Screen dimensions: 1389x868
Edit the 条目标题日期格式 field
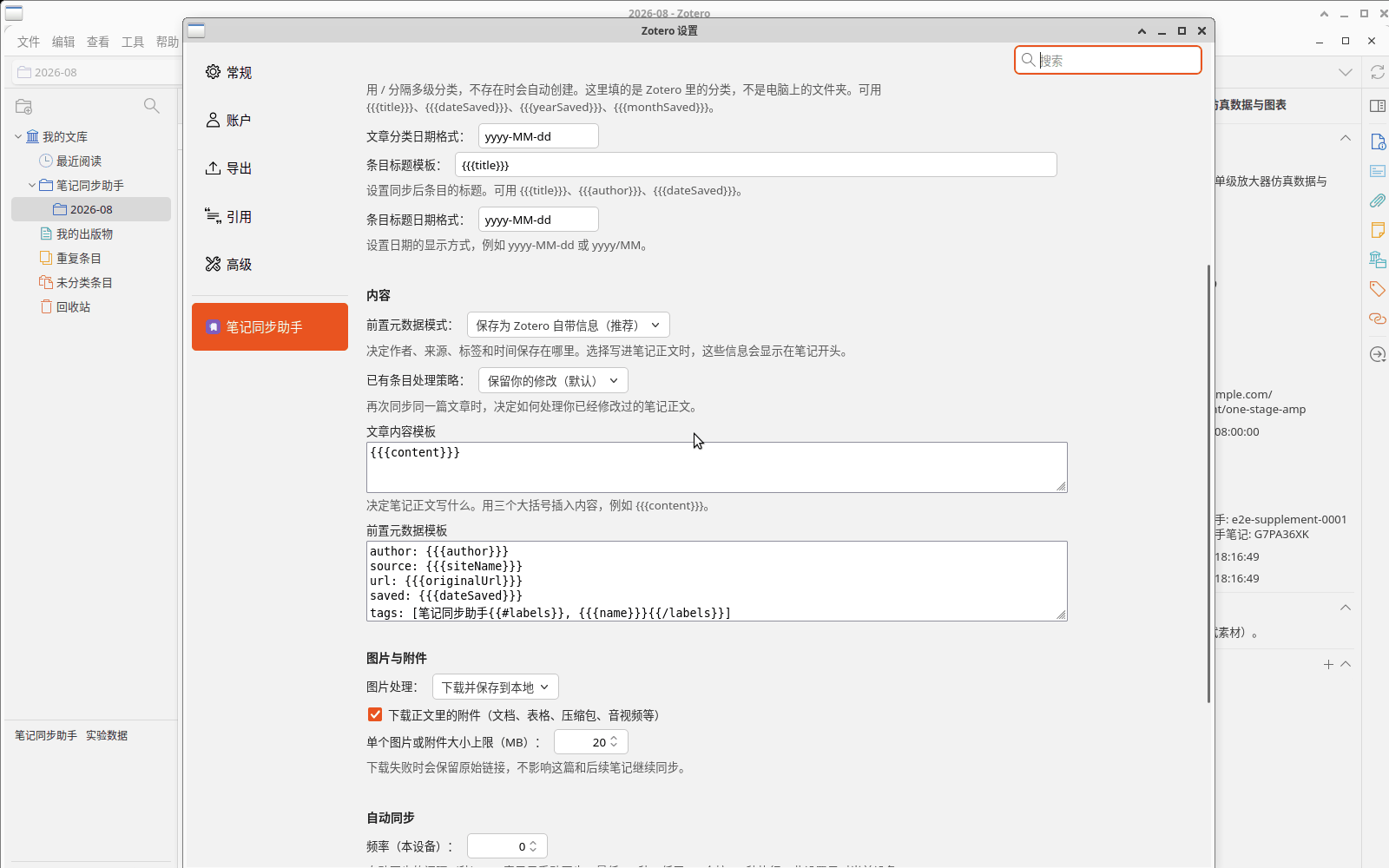pyautogui.click(x=538, y=220)
